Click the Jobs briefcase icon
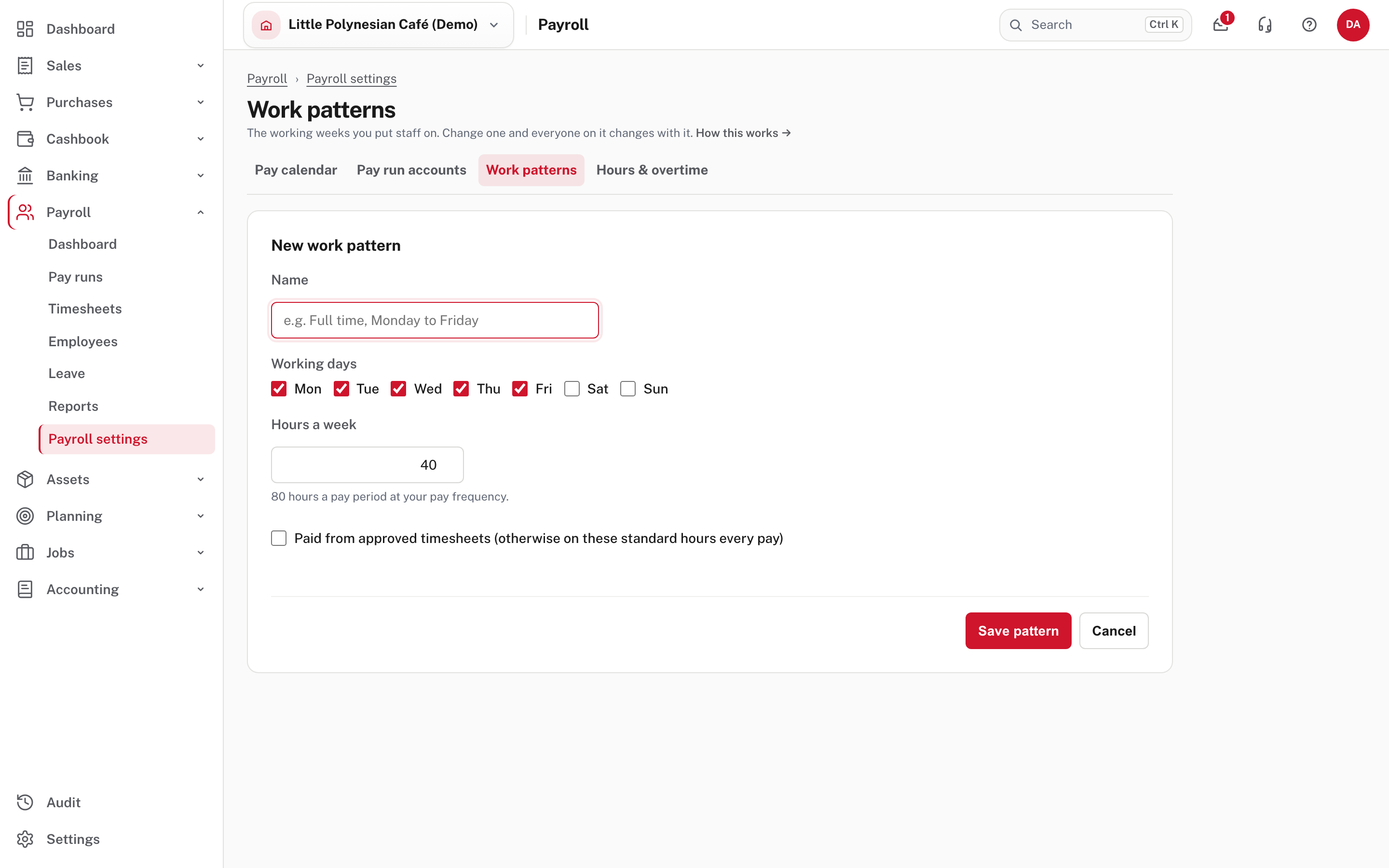The width and height of the screenshot is (1389, 868). [25, 553]
